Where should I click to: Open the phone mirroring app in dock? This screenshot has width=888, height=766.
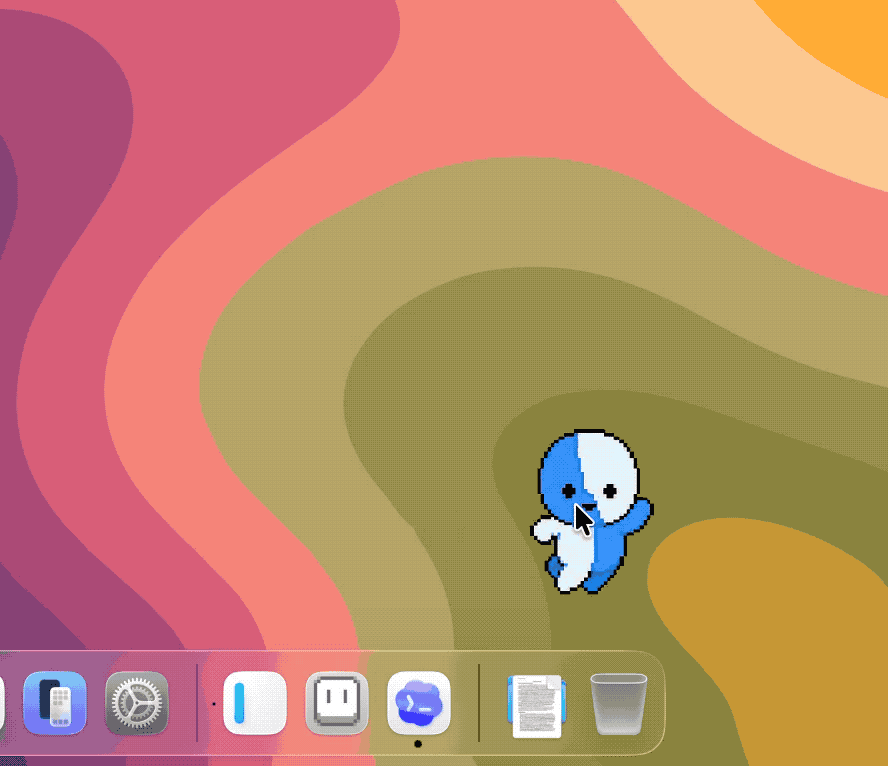point(55,703)
